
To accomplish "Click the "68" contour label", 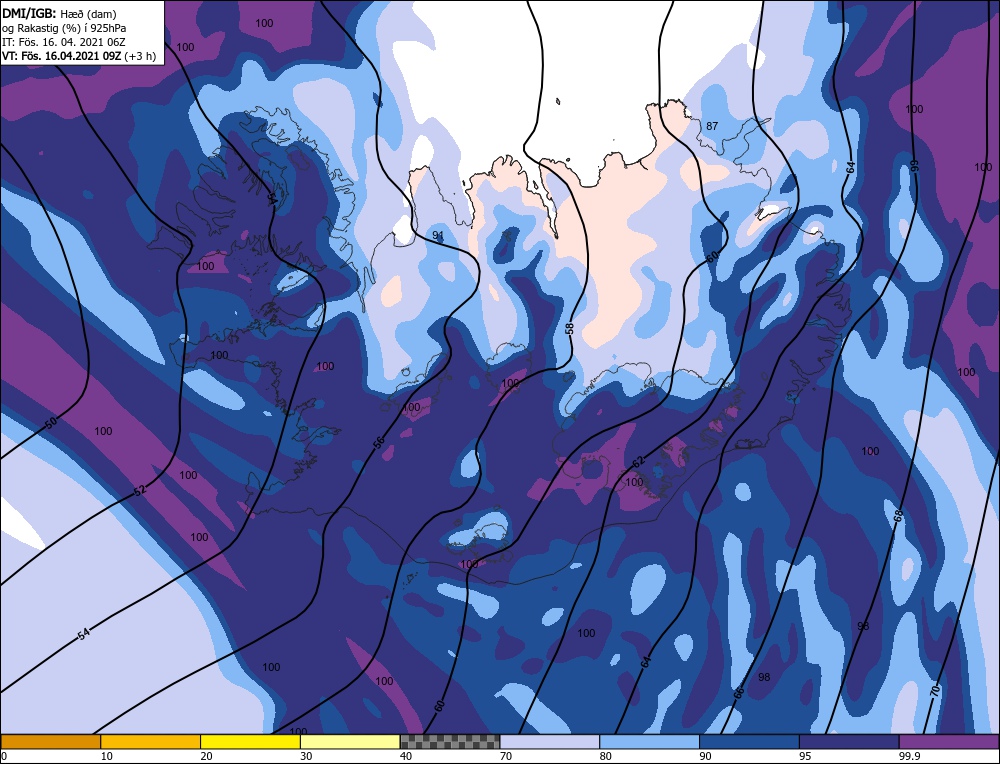I will pos(898,516).
